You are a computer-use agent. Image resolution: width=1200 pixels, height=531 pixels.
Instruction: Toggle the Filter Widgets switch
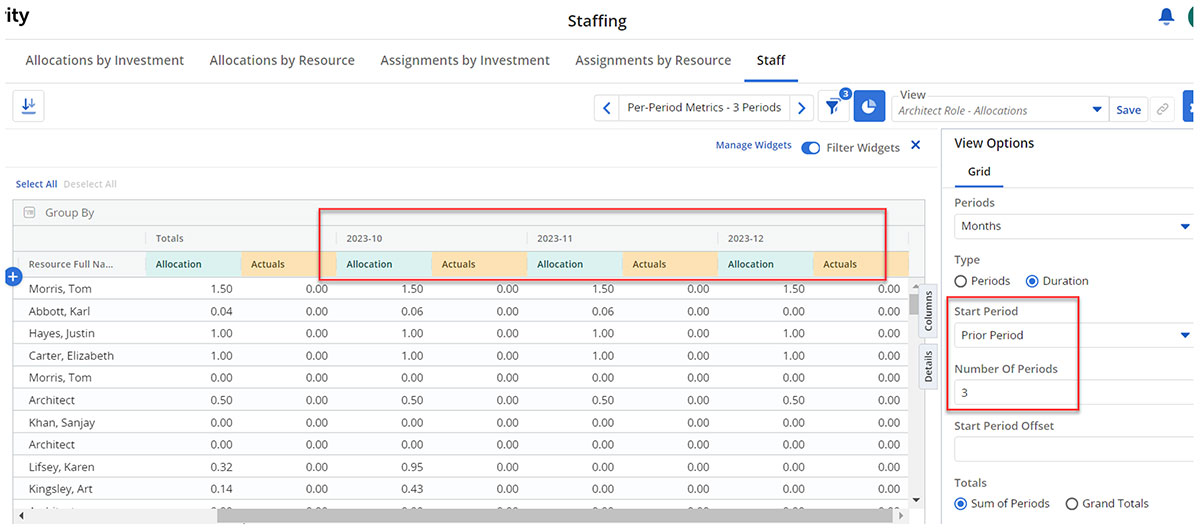point(811,147)
